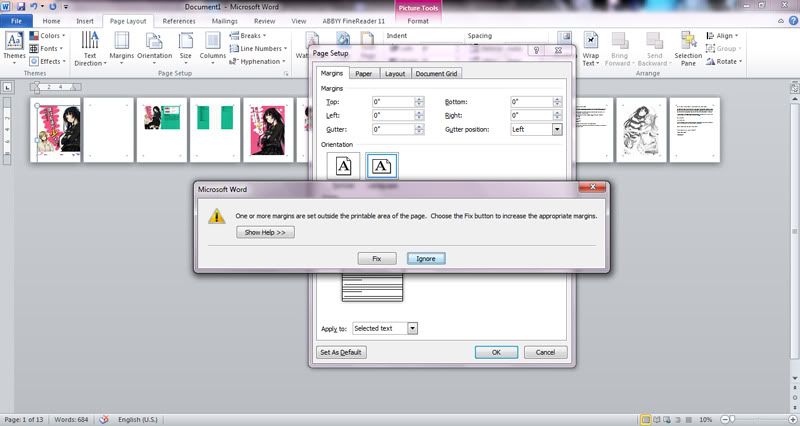Click the 10% zoom level
The image size is (800, 426).
706,419
